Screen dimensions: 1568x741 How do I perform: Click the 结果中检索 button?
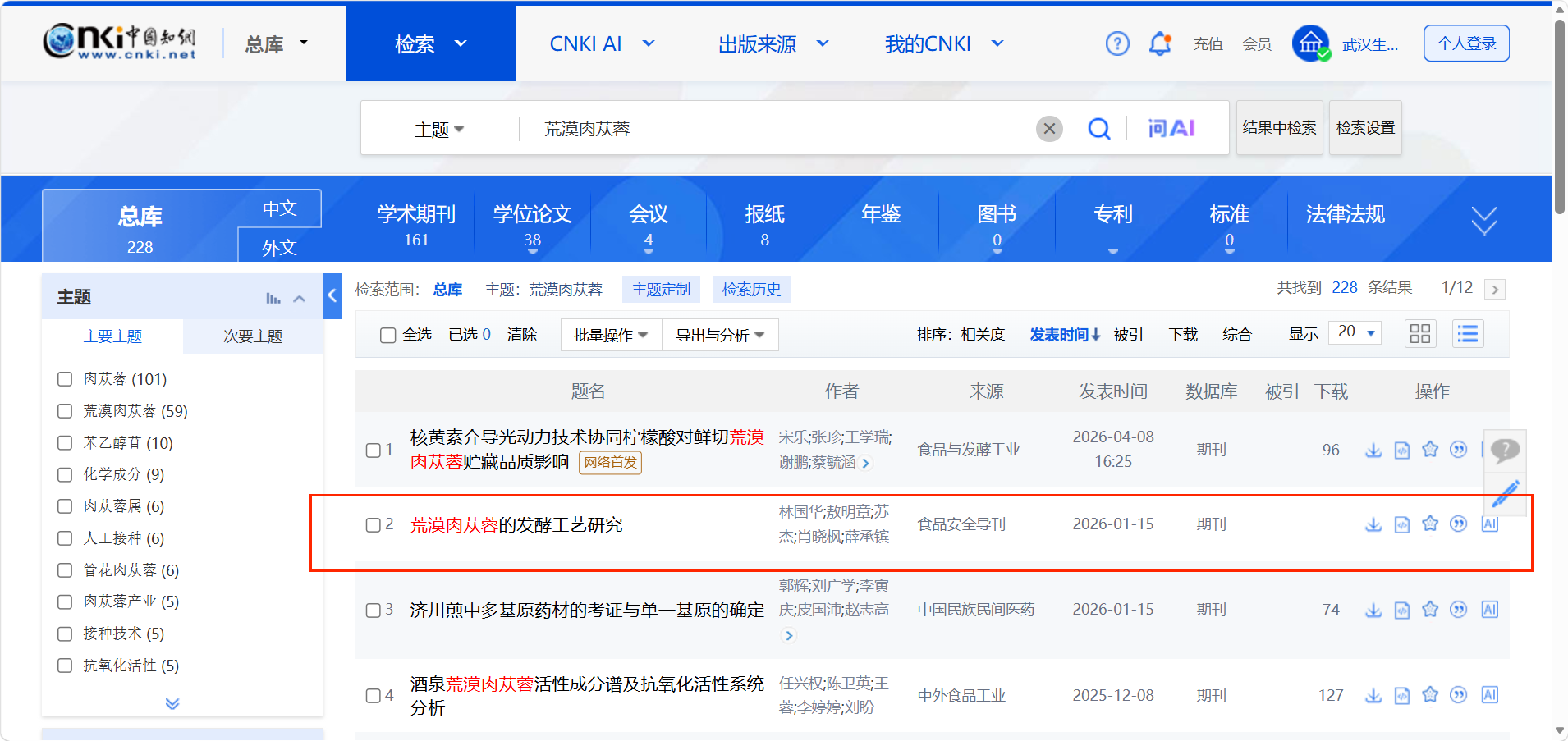tap(1279, 128)
